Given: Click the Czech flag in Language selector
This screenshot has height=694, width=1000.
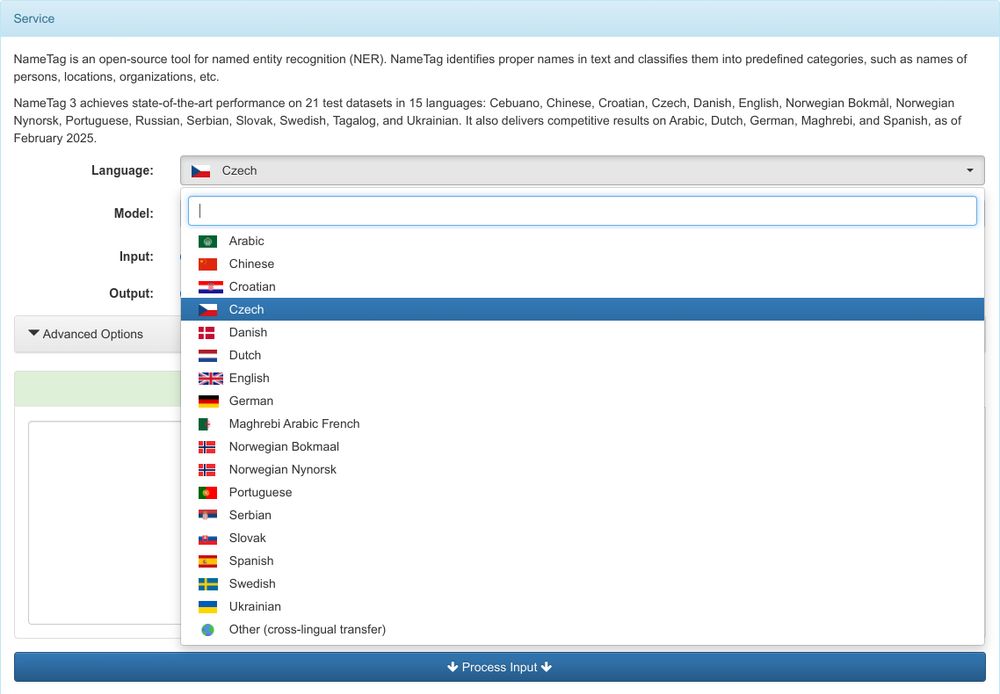Looking at the screenshot, I should 201,171.
